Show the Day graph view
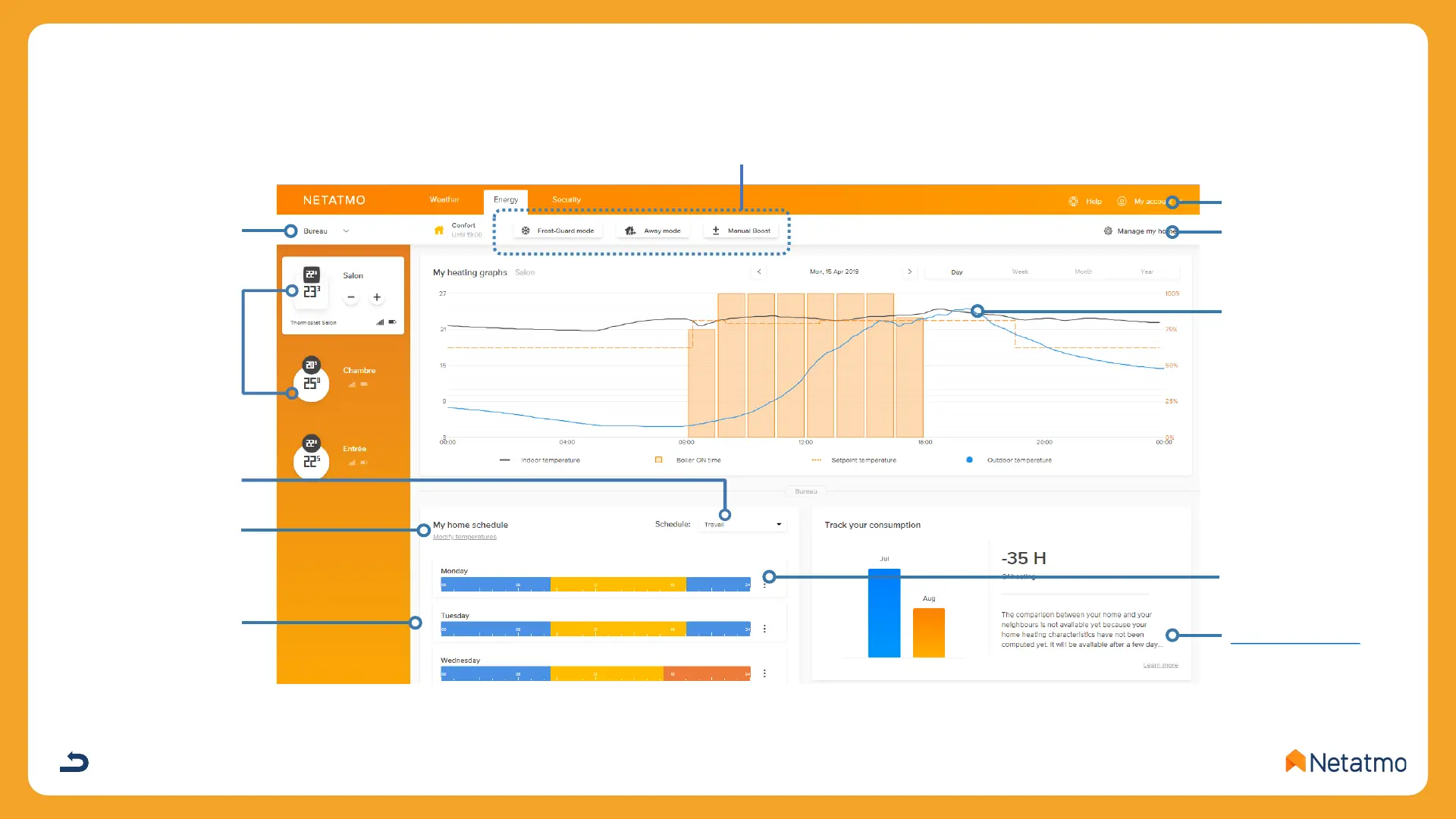This screenshot has width=1456, height=819. (956, 271)
